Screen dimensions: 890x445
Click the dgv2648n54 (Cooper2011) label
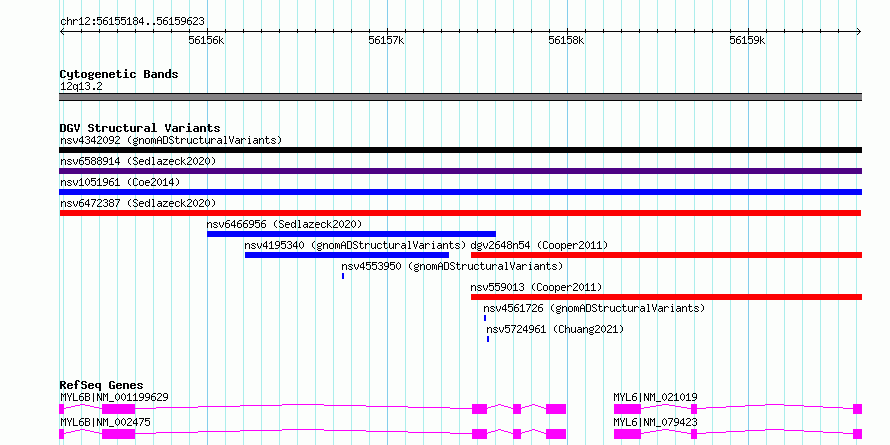click(539, 245)
